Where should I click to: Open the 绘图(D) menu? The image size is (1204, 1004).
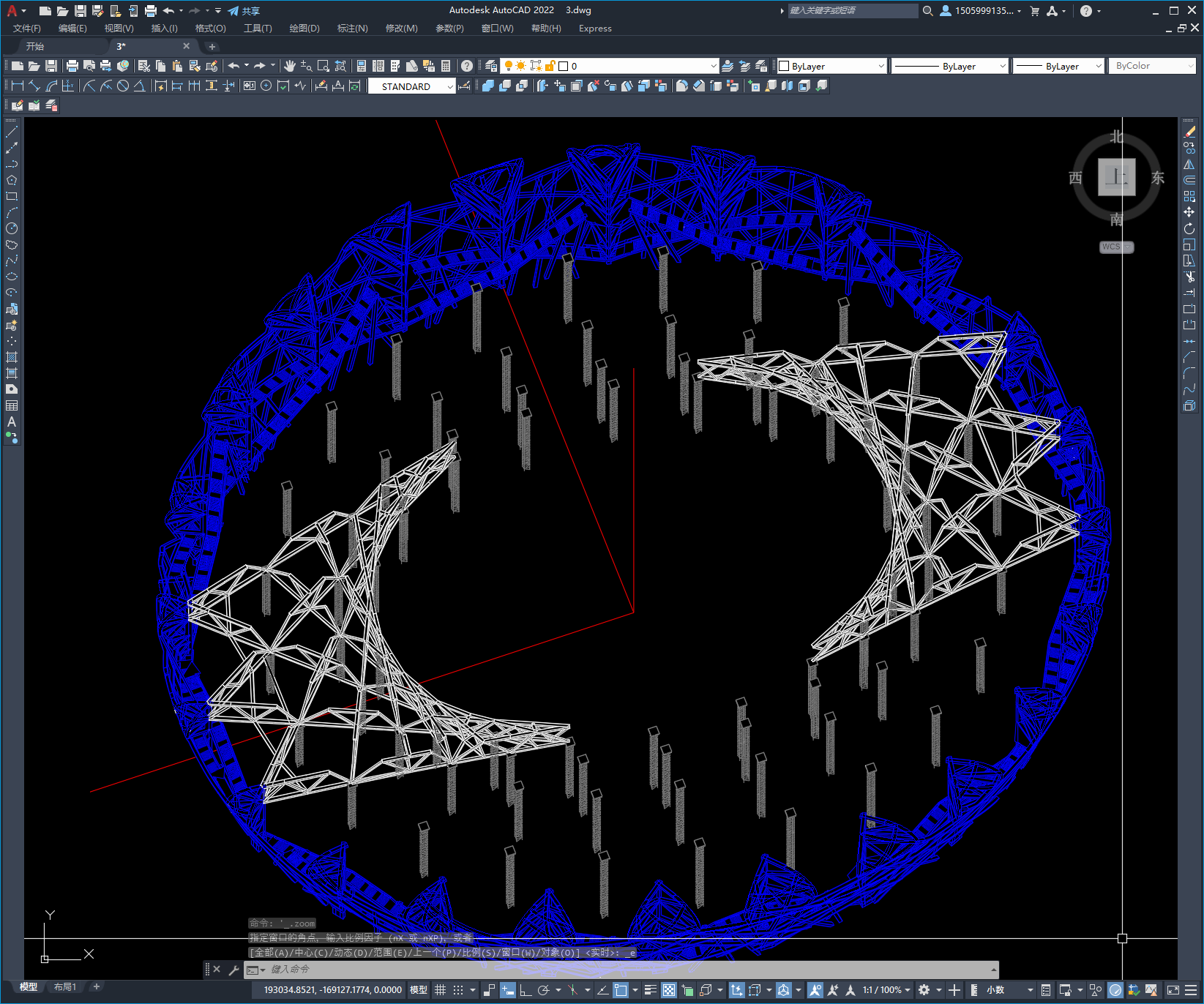[x=304, y=29]
